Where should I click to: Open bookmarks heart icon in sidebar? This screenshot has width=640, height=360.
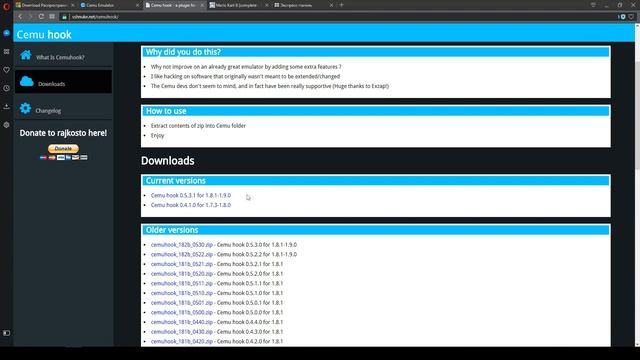pos(6,70)
